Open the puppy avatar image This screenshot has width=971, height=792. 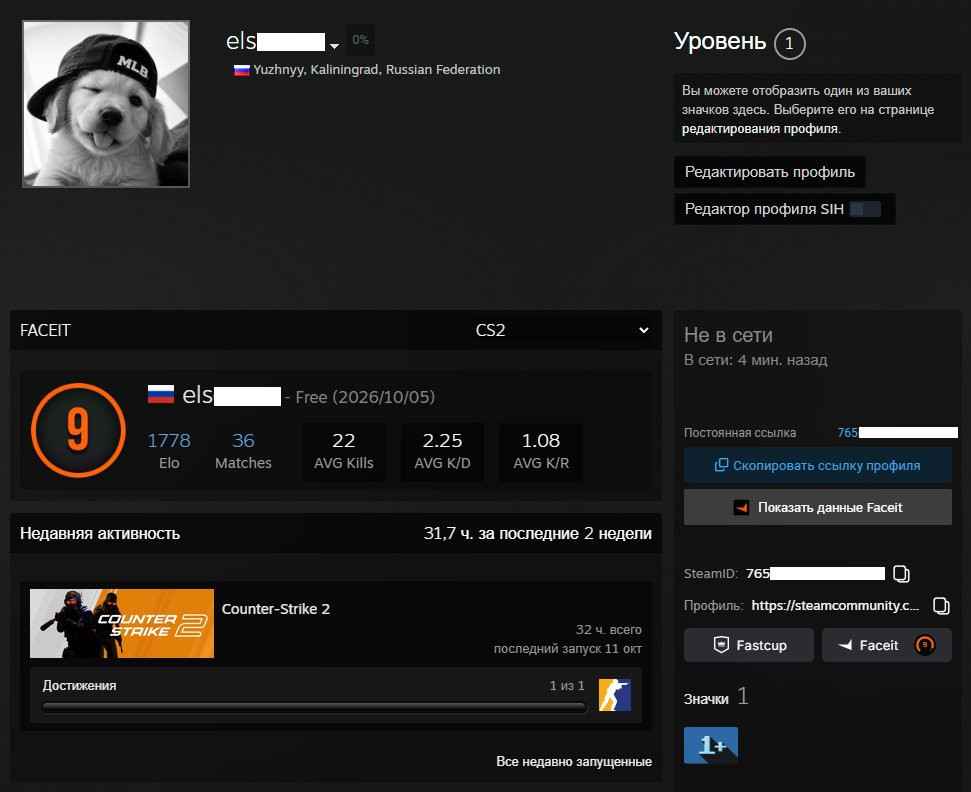coord(106,104)
